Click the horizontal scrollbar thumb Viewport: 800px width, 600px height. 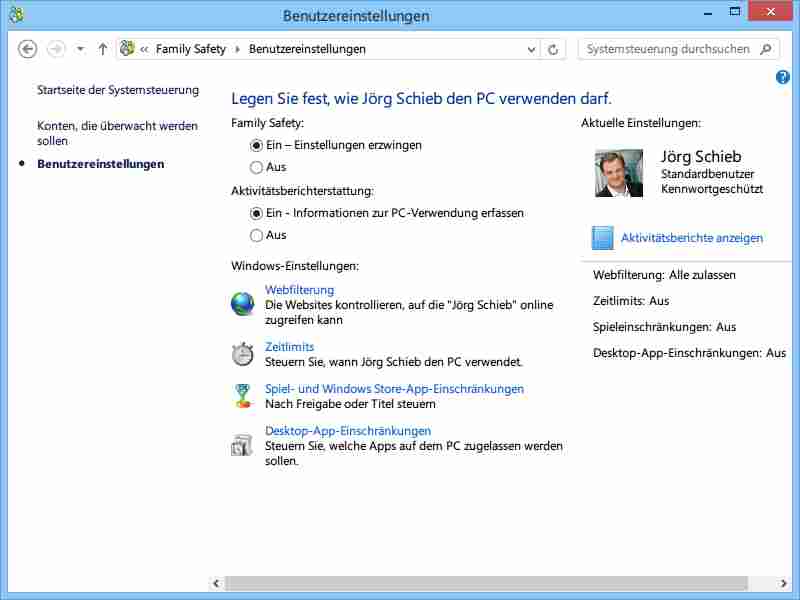tap(487, 583)
